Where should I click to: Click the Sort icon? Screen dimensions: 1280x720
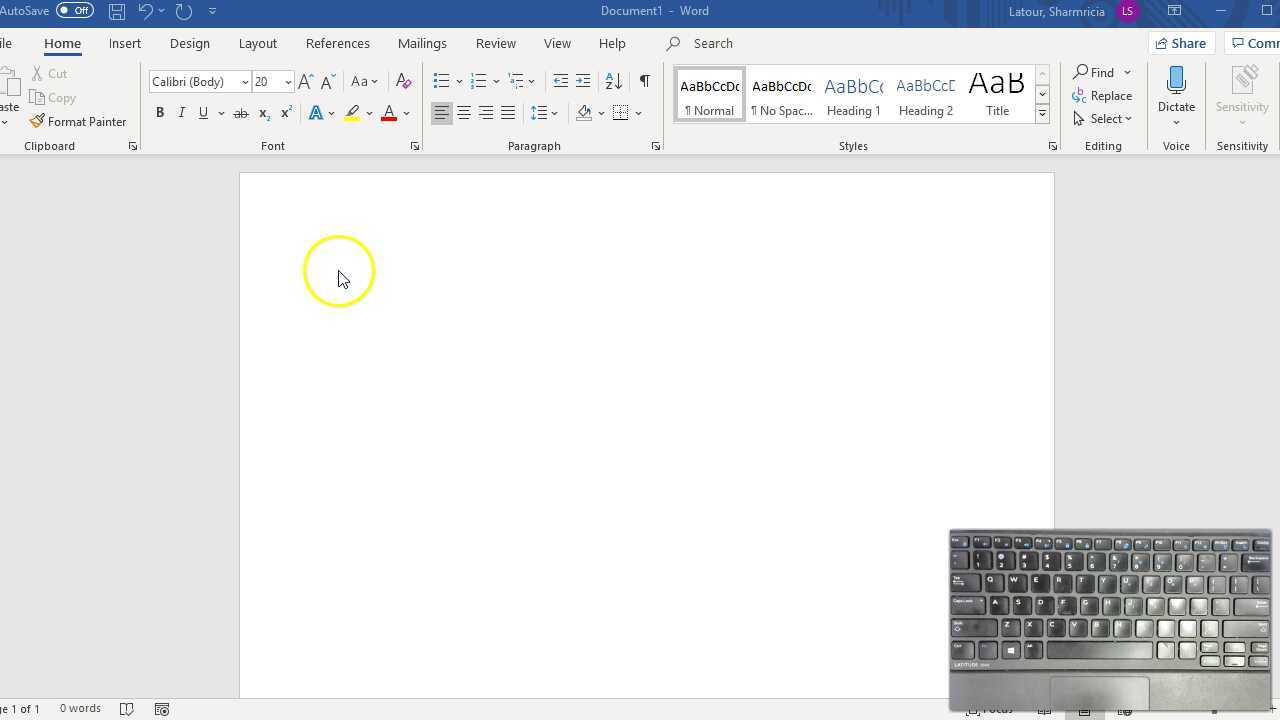[614, 81]
